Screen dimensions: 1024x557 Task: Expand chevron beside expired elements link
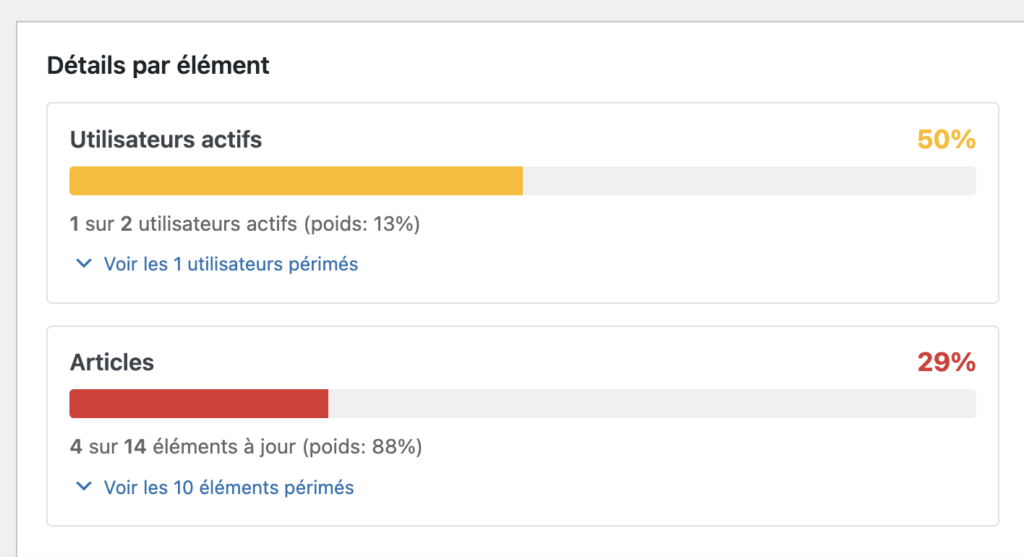[x=82, y=488]
